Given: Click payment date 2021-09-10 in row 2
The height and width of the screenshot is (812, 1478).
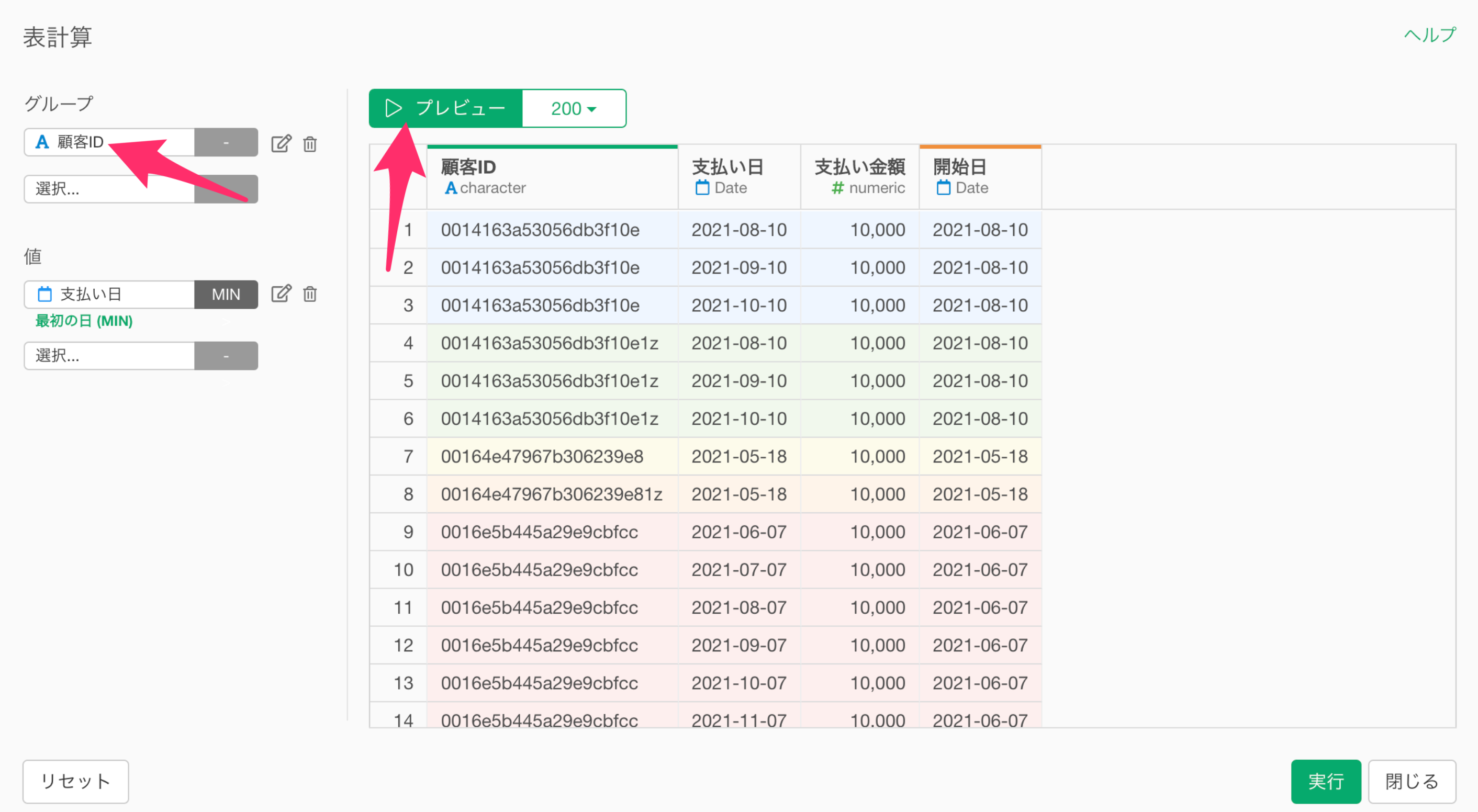Looking at the screenshot, I should 739,268.
